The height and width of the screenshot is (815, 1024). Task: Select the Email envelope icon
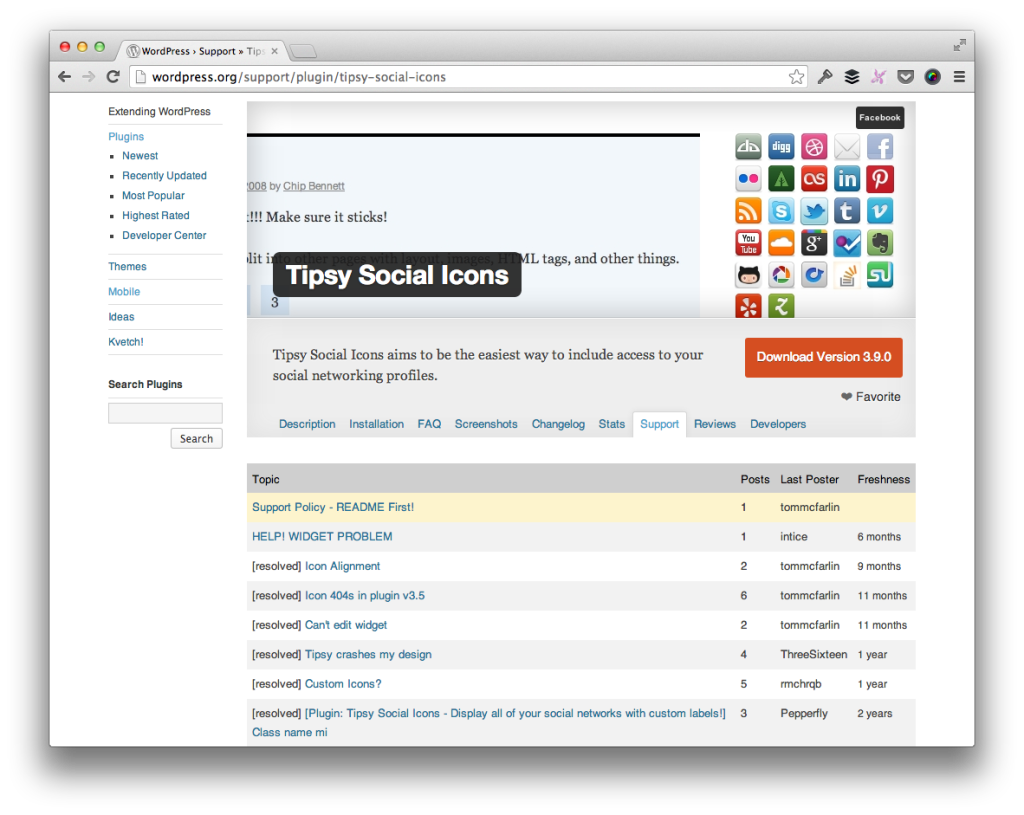click(847, 147)
